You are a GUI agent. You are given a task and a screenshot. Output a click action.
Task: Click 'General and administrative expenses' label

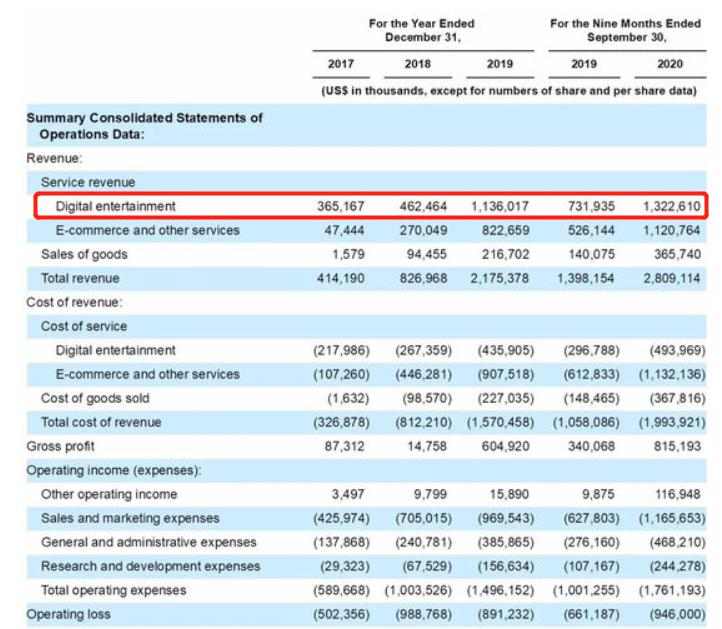[148, 542]
